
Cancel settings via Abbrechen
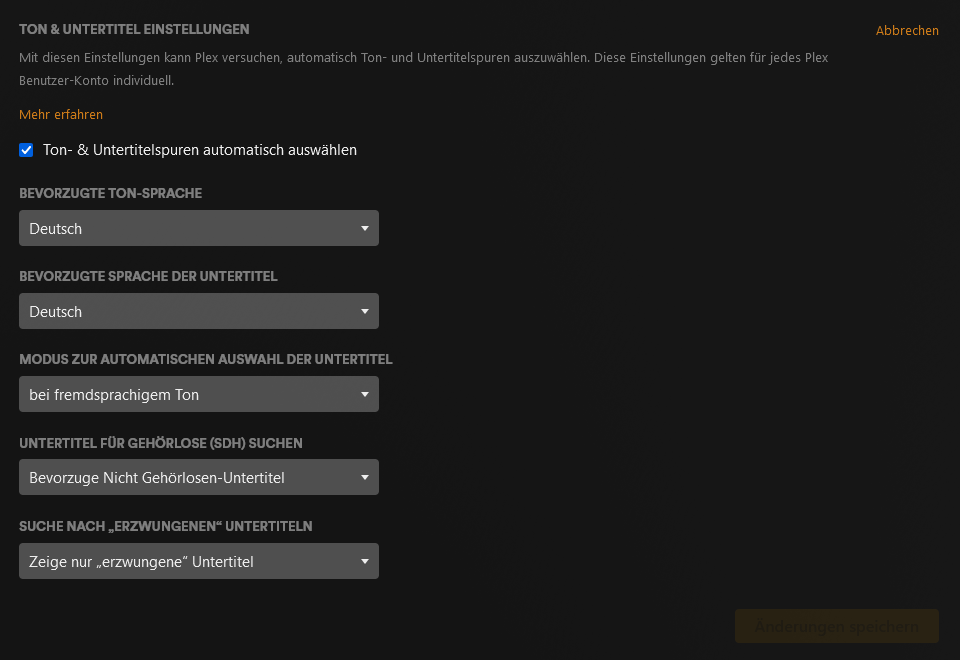(x=907, y=30)
